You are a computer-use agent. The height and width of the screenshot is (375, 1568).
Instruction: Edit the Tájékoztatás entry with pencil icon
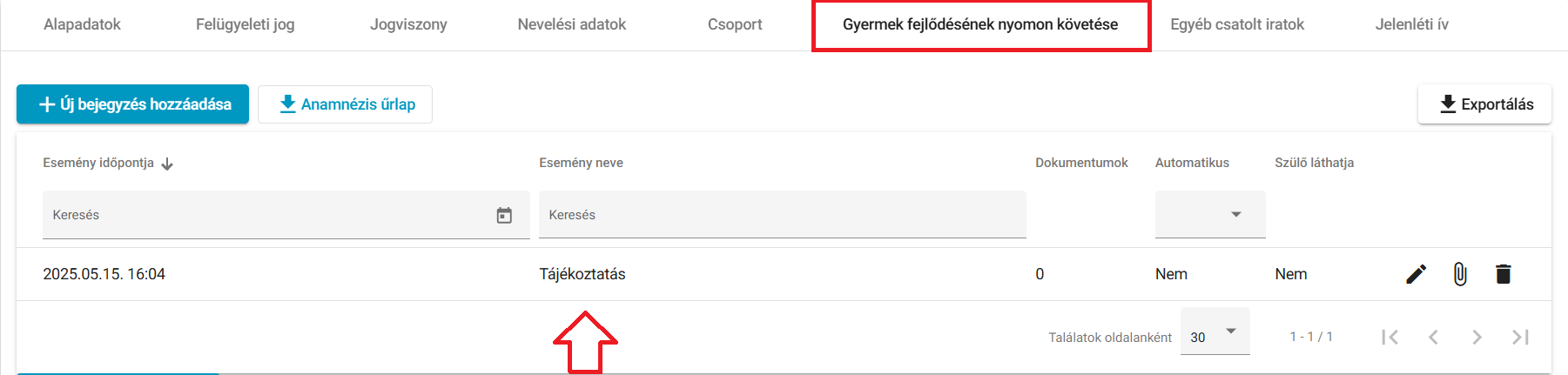tap(1417, 274)
